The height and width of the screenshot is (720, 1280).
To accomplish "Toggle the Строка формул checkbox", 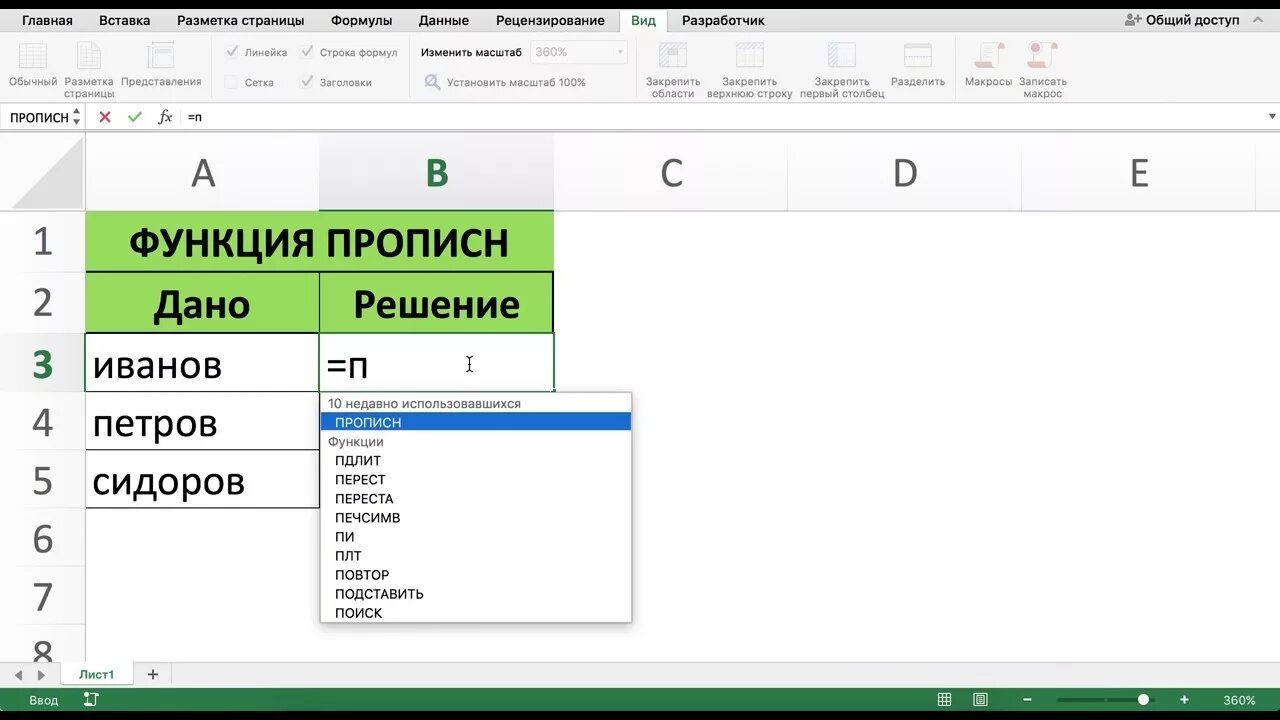I will [x=307, y=52].
